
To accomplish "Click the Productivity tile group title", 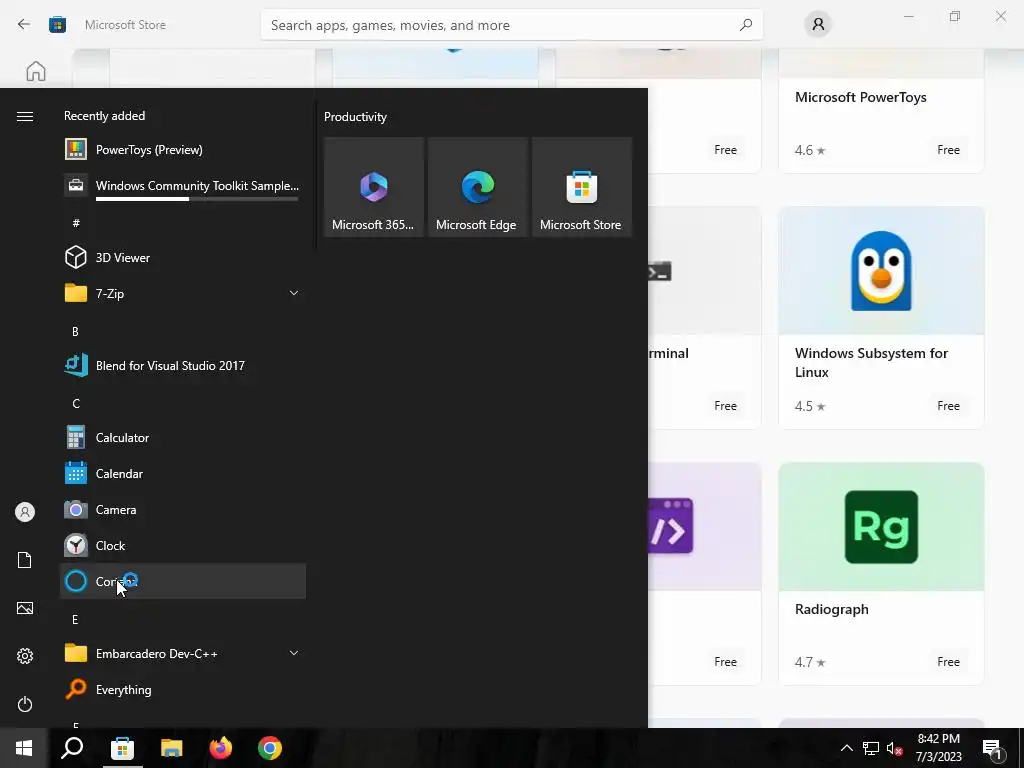I will point(355,117).
